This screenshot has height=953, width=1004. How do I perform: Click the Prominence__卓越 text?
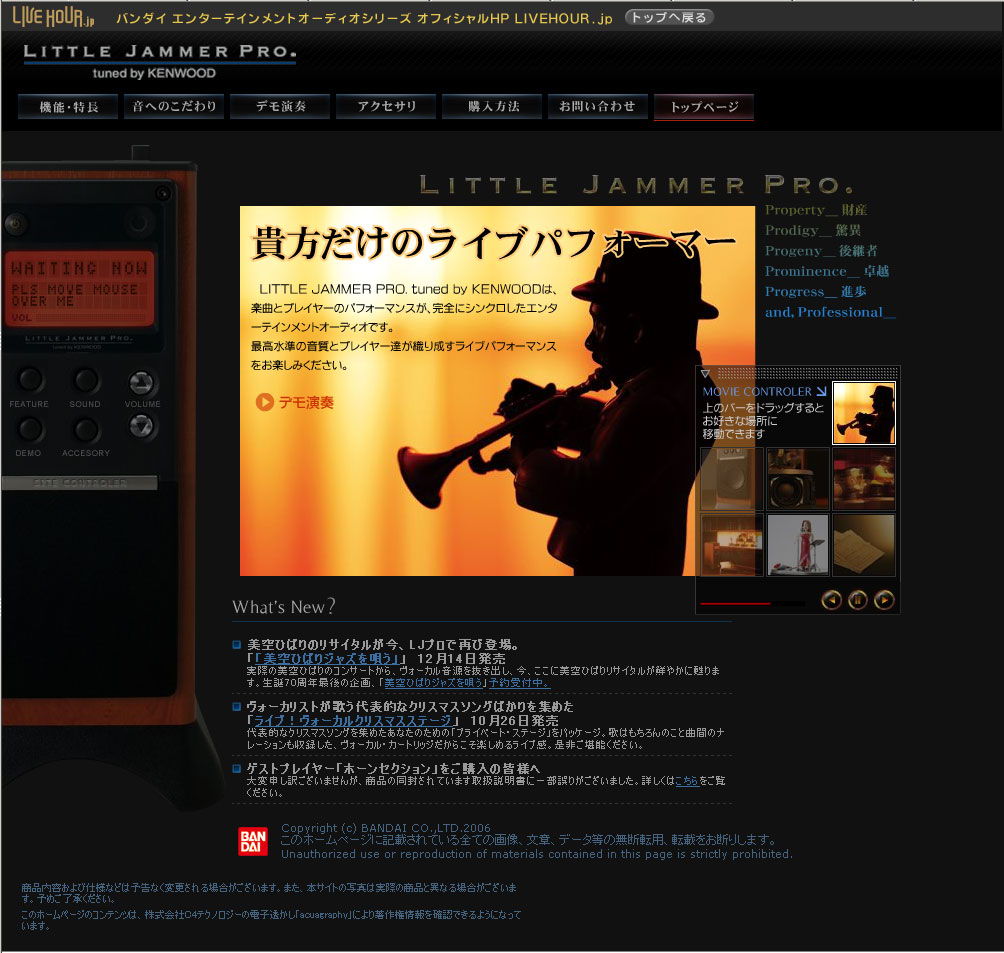click(x=827, y=272)
